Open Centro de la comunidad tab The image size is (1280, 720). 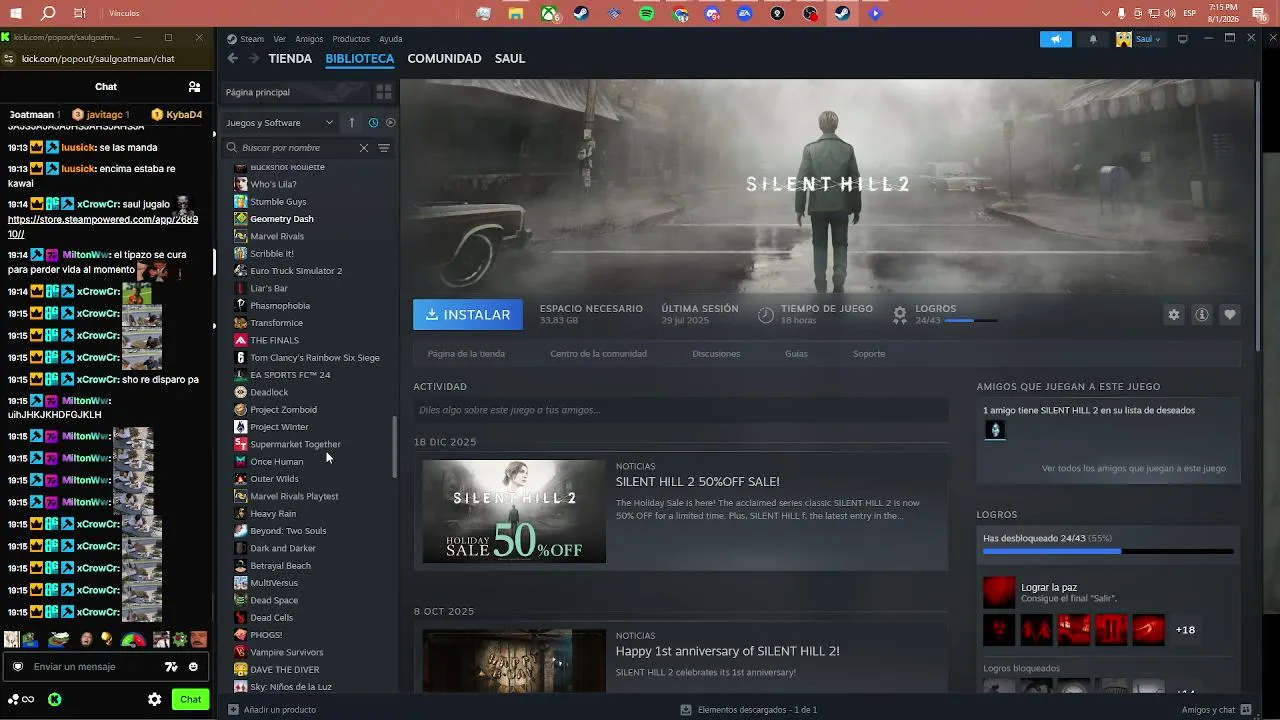(598, 354)
